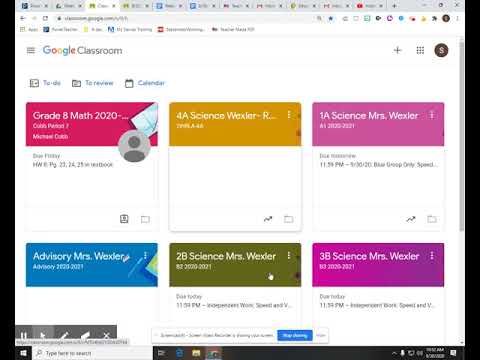This screenshot has width=480, height=360.
Task: Click the plus to create or join class
Action: point(397,50)
